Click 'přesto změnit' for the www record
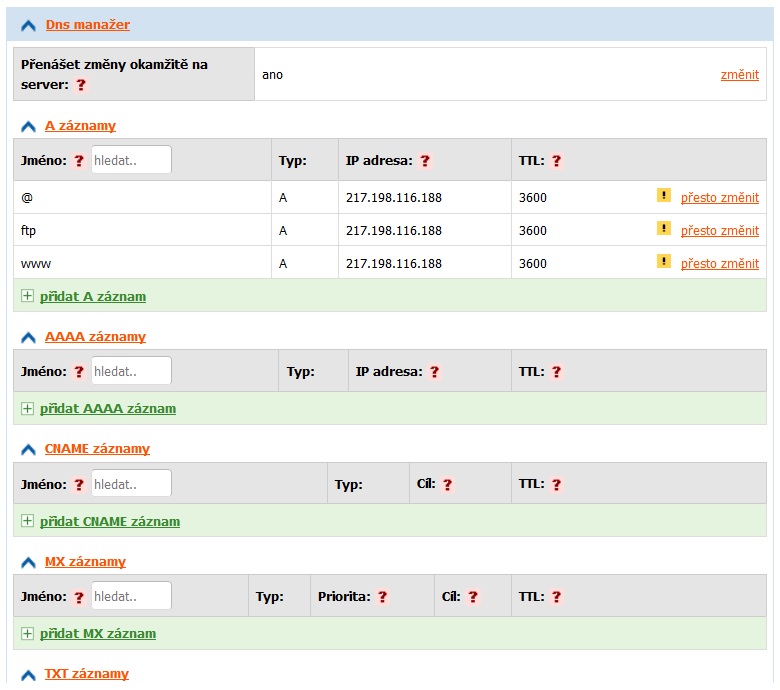This screenshot has width=780, height=690. tap(719, 263)
